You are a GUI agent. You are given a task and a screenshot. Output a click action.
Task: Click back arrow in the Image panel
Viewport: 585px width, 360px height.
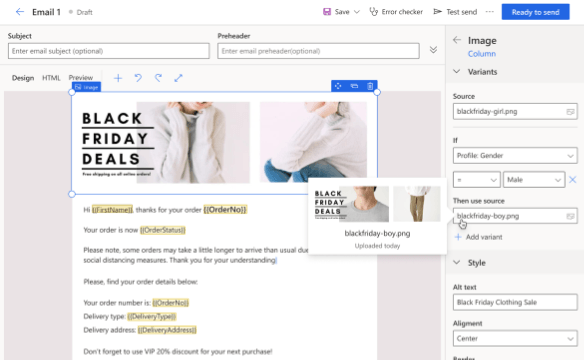(x=457, y=40)
